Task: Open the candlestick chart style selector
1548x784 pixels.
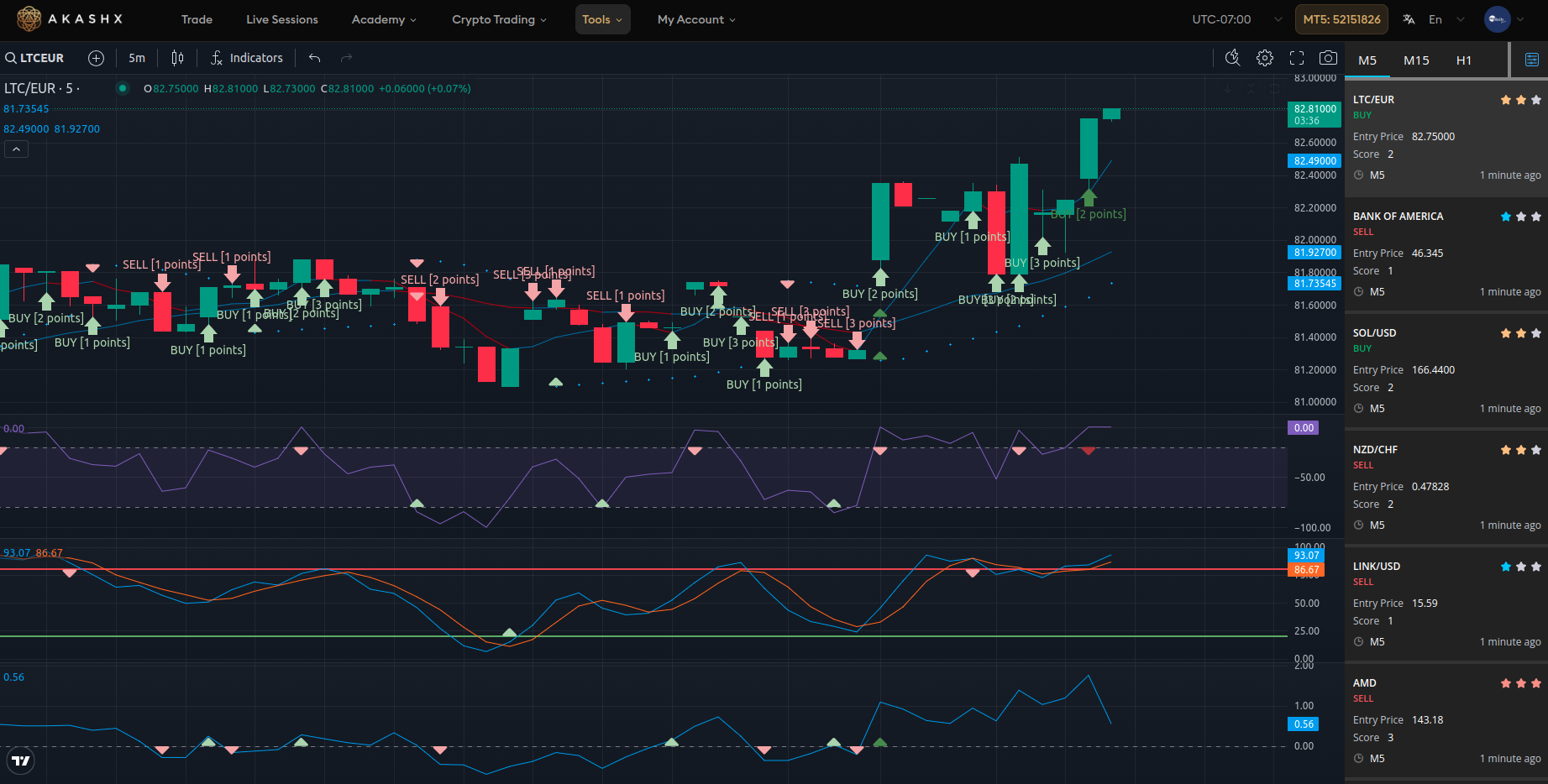Action: [177, 58]
